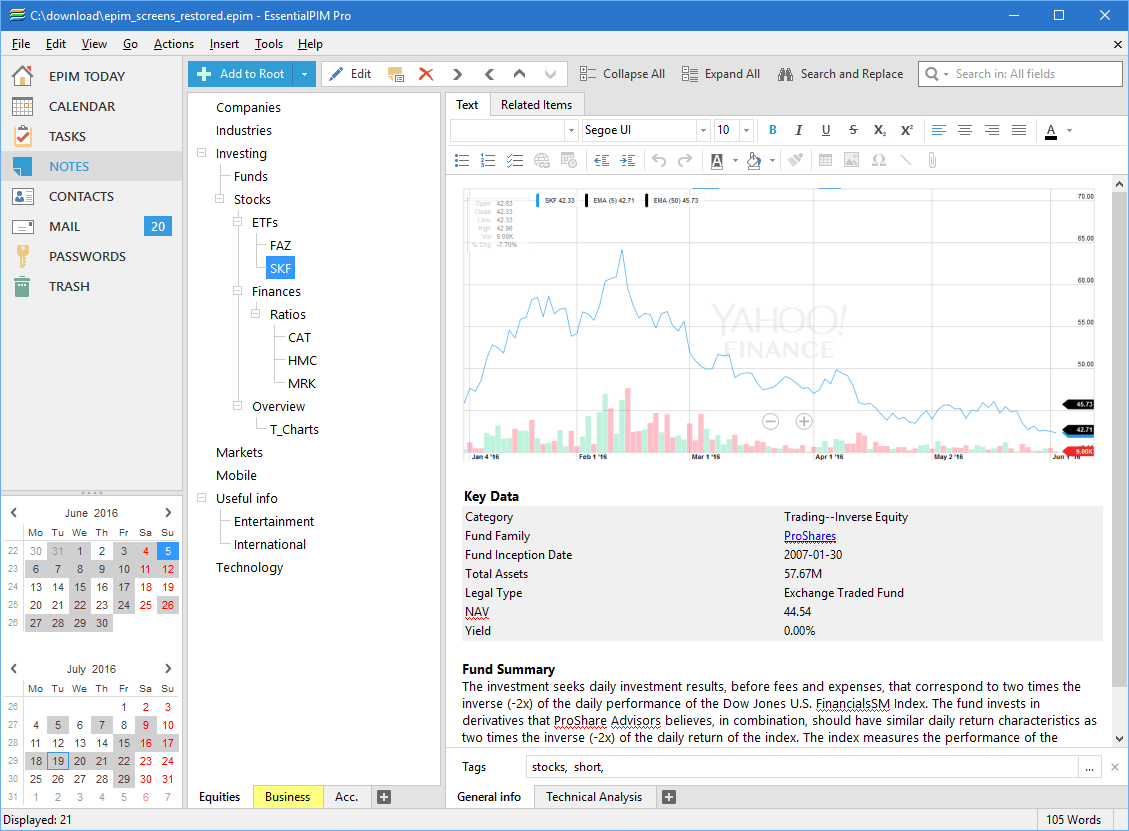This screenshot has width=1129, height=831.
Task: Zoom in on the chart with plus icon
Action: [804, 421]
